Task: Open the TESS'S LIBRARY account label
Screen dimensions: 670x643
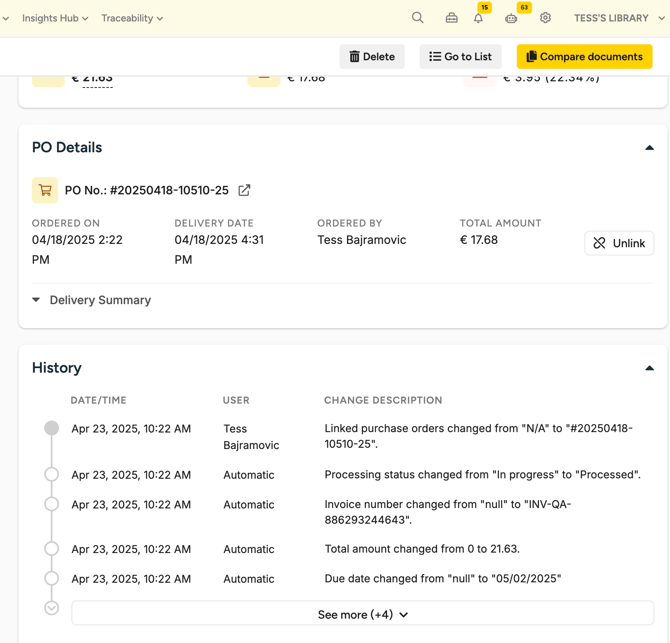Action: pos(611,18)
